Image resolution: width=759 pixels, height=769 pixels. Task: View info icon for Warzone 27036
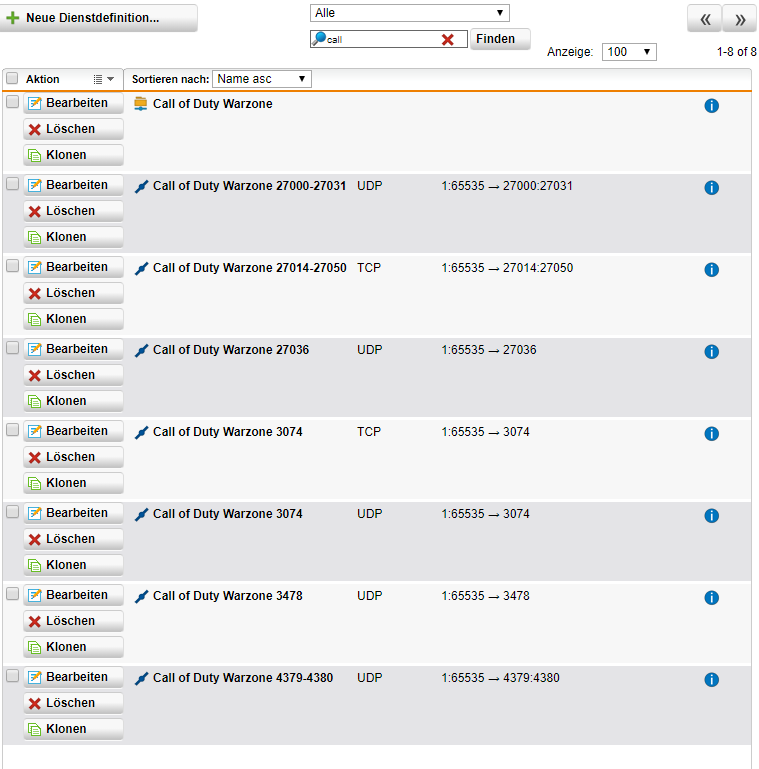point(711,351)
